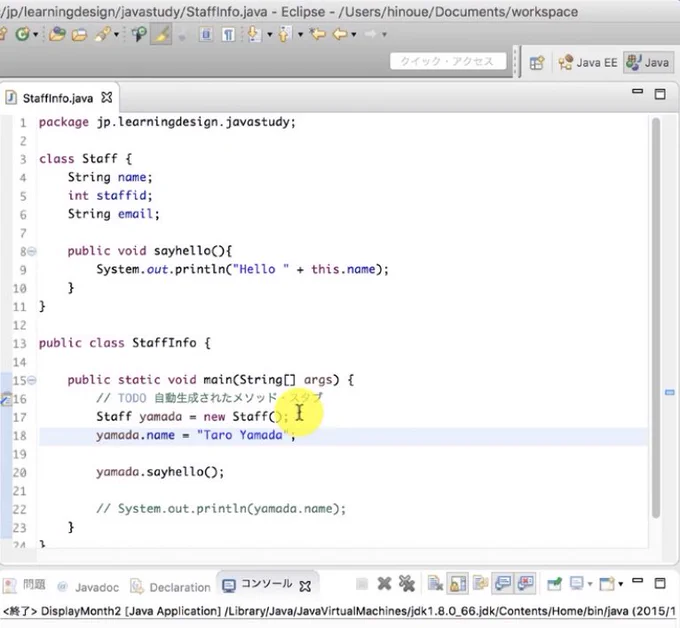680x628 pixels.
Task: Click the console Terminate square icon
Action: click(362, 584)
